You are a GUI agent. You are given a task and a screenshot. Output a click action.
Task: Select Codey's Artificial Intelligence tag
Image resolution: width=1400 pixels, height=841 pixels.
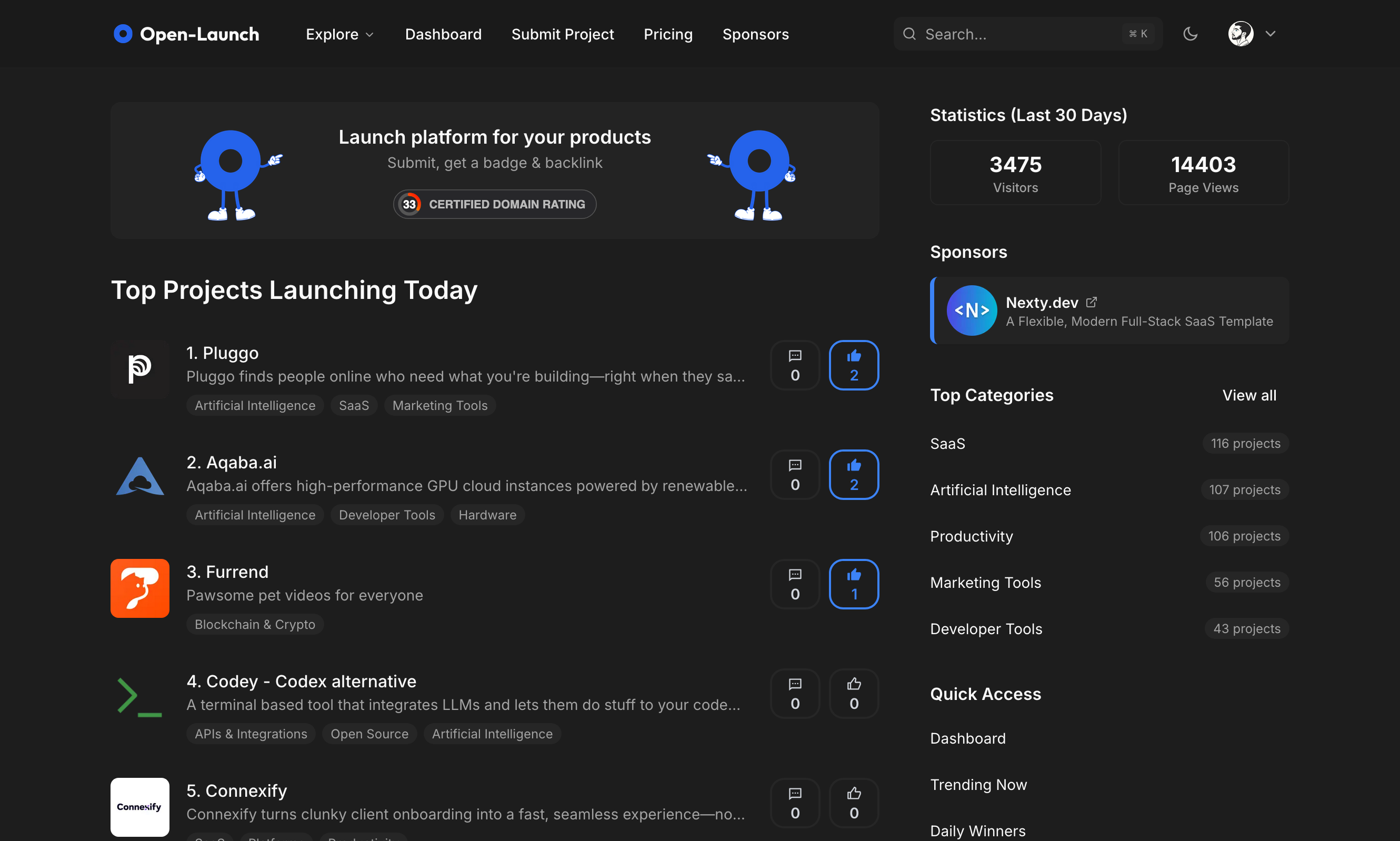click(x=492, y=733)
